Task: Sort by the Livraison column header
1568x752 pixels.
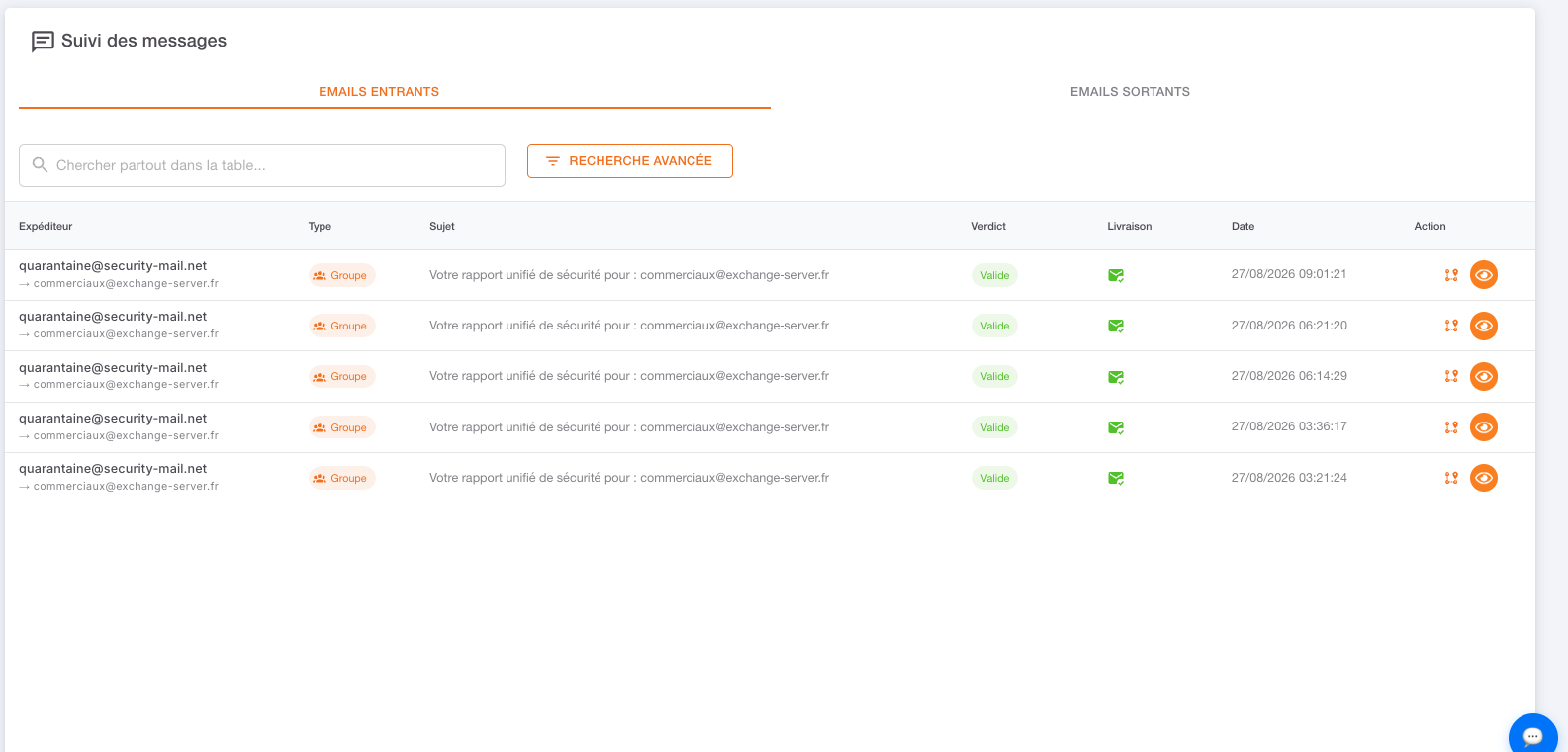Action: [x=1130, y=226]
